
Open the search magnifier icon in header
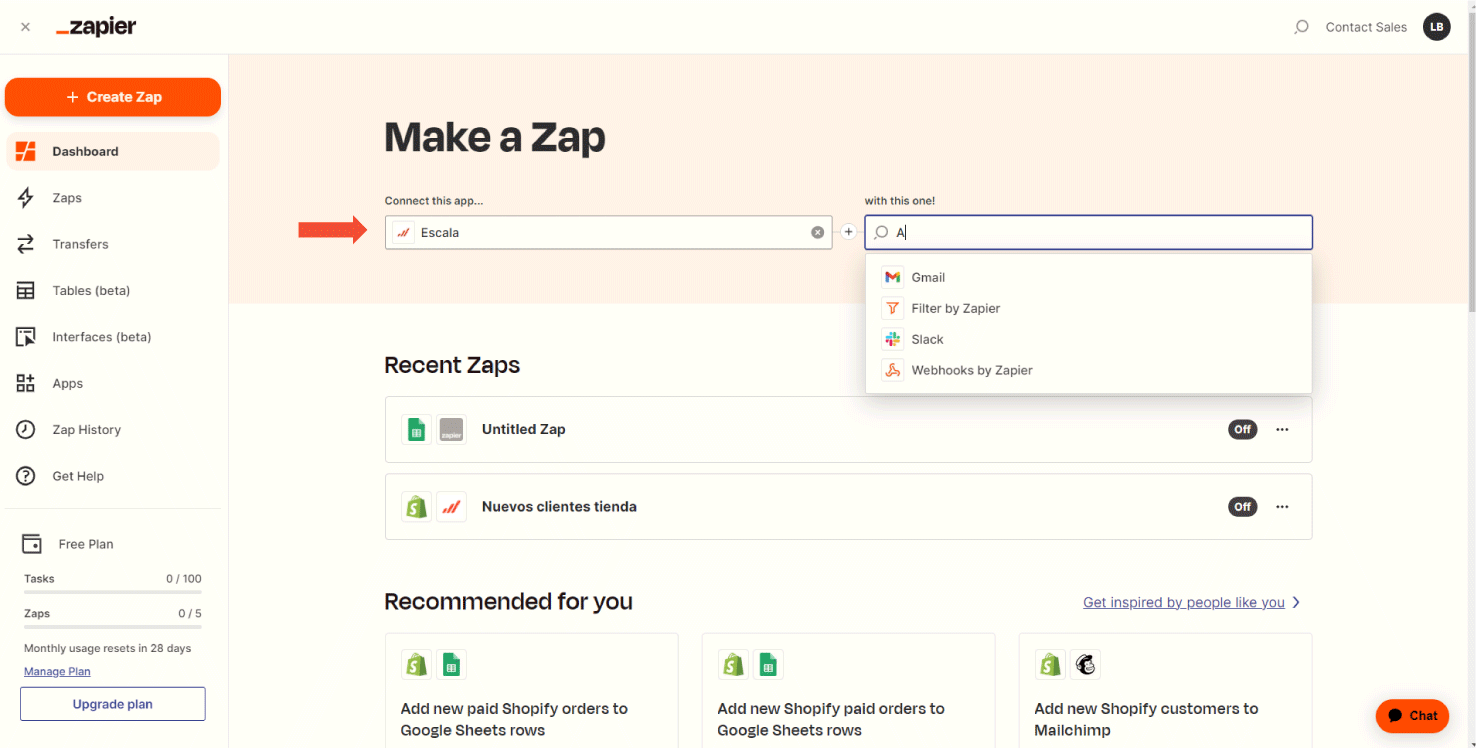pyautogui.click(x=1301, y=27)
